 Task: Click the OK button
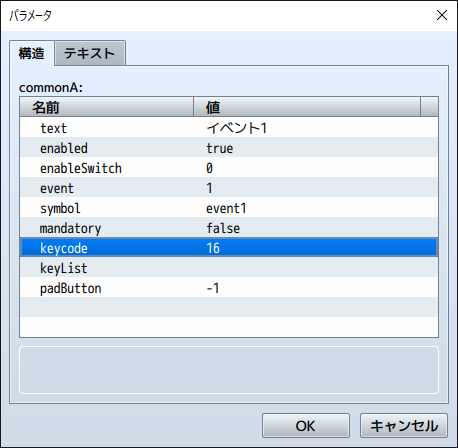(306, 426)
